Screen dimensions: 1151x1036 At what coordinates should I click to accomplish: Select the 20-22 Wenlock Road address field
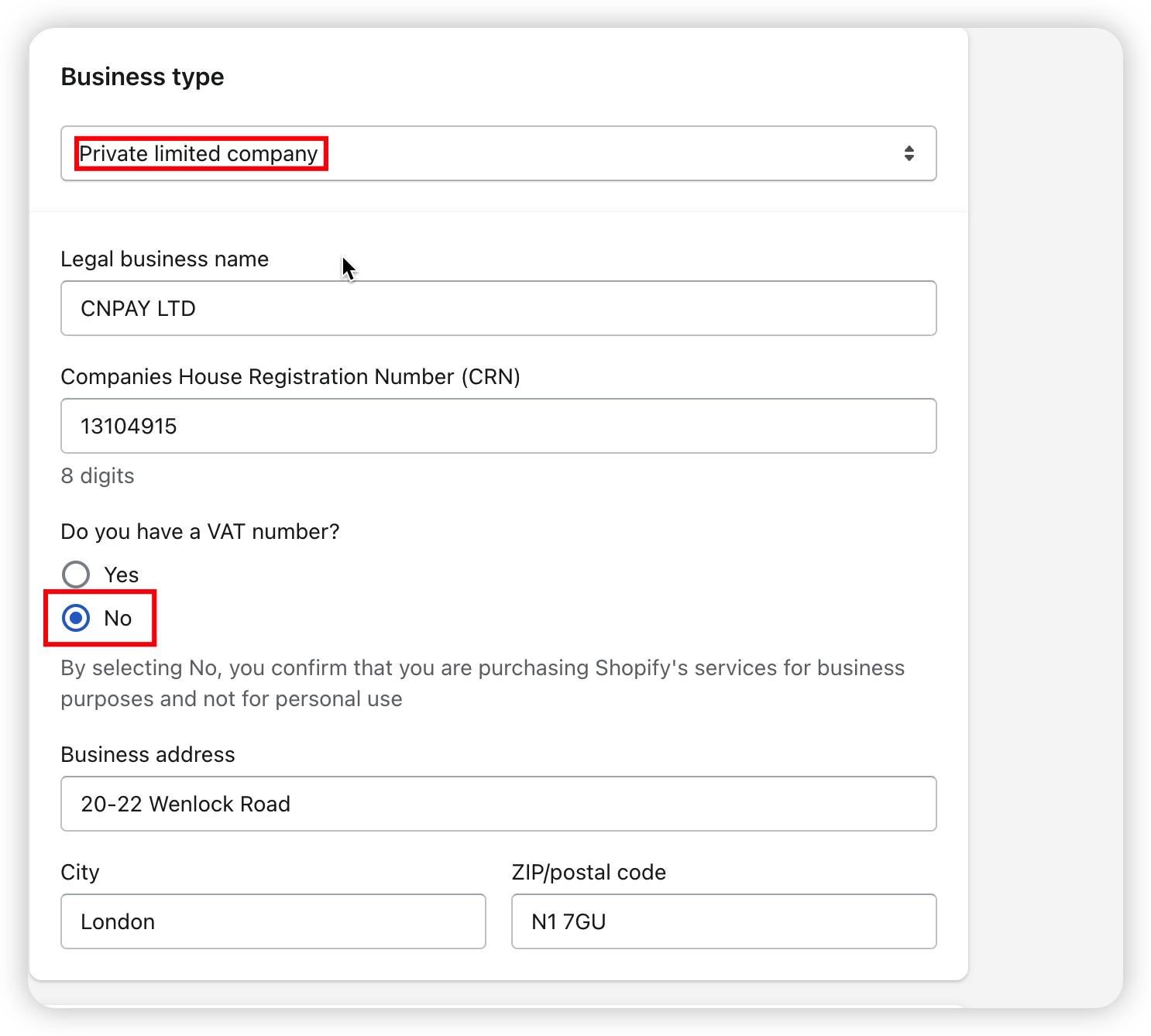498,804
